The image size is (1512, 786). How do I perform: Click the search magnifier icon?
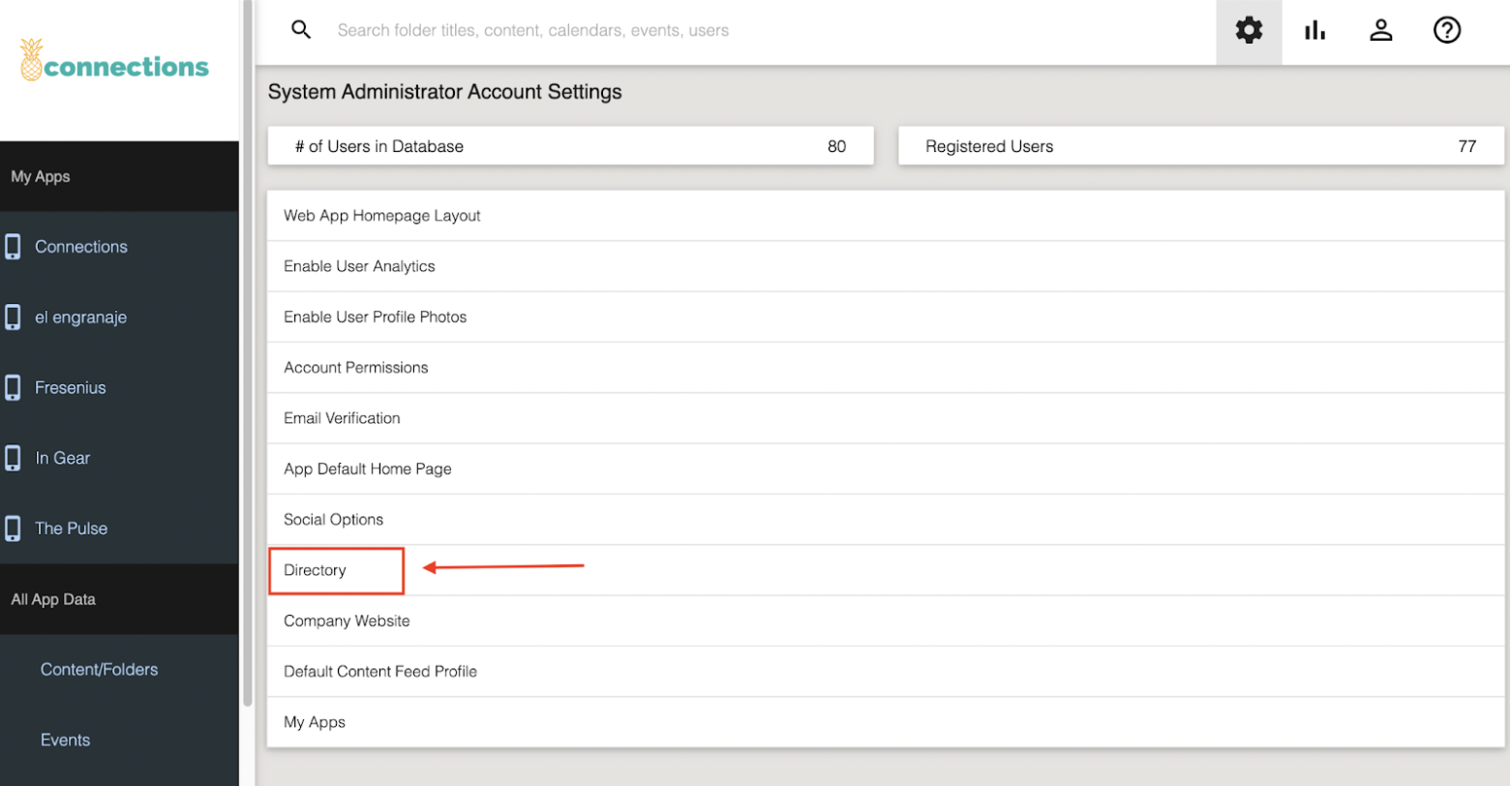[301, 29]
